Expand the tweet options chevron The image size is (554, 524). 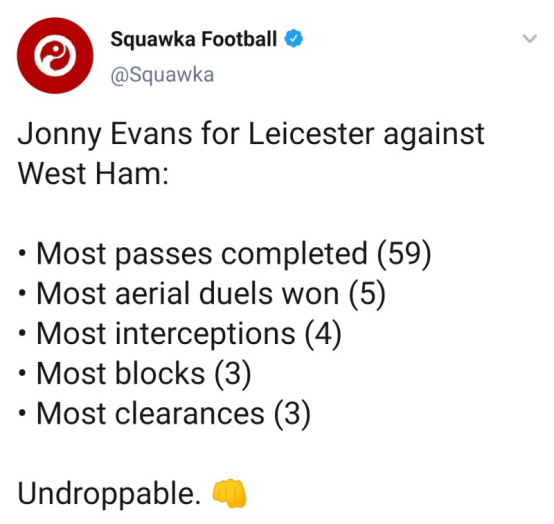[530, 38]
